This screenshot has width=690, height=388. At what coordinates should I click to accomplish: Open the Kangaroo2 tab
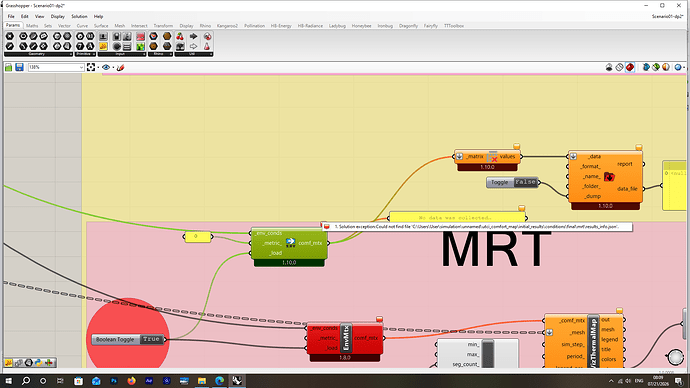(227, 26)
